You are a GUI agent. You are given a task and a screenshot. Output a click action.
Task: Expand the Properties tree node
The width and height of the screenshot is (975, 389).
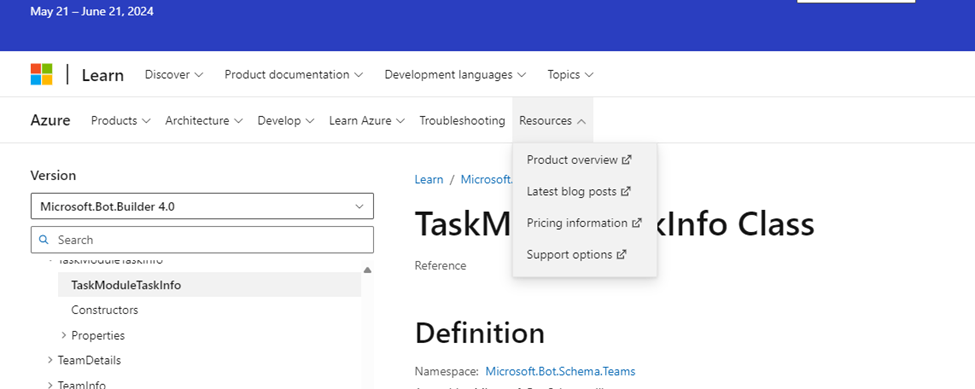click(64, 335)
